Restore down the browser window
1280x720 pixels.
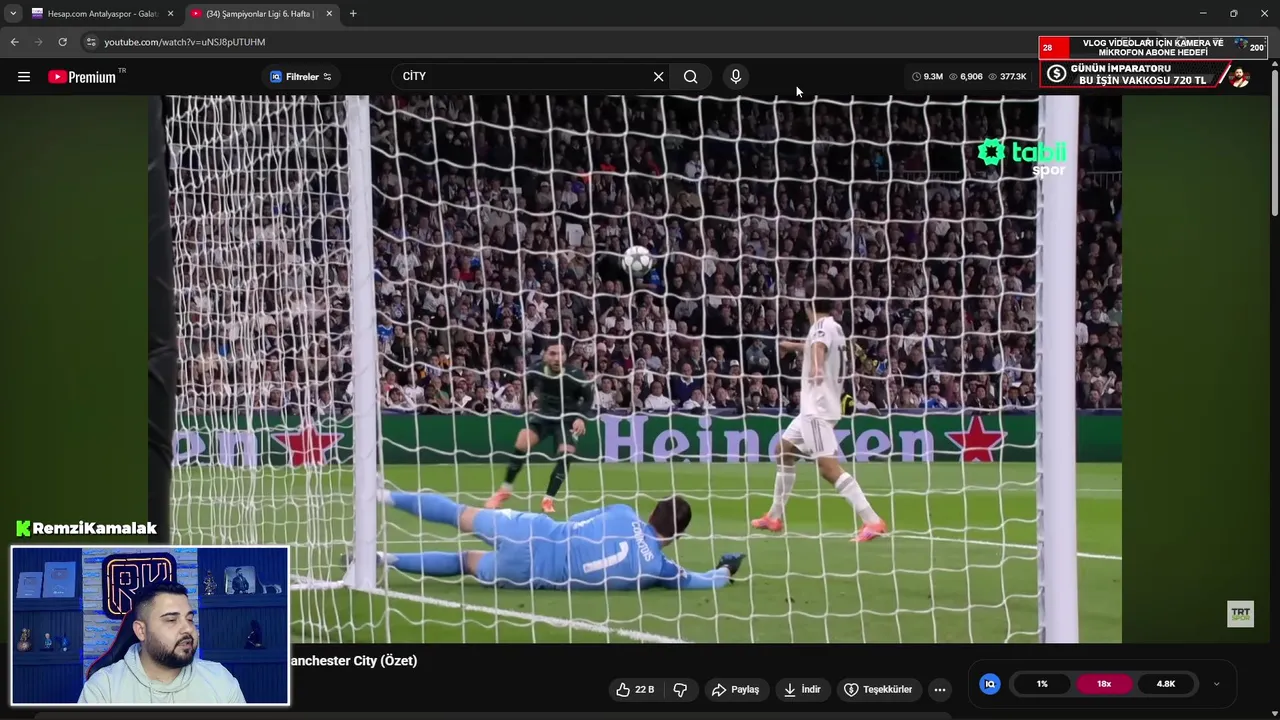[x=1234, y=14]
